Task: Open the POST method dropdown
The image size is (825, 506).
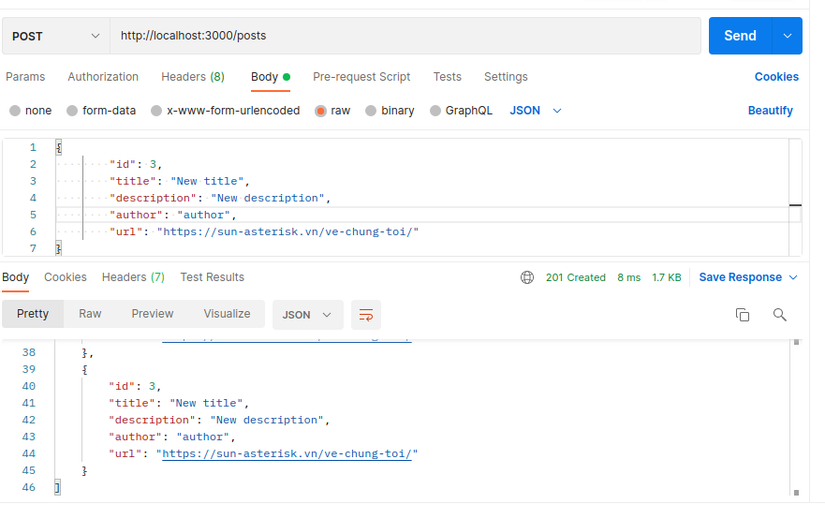Action: pyautogui.click(x=56, y=36)
